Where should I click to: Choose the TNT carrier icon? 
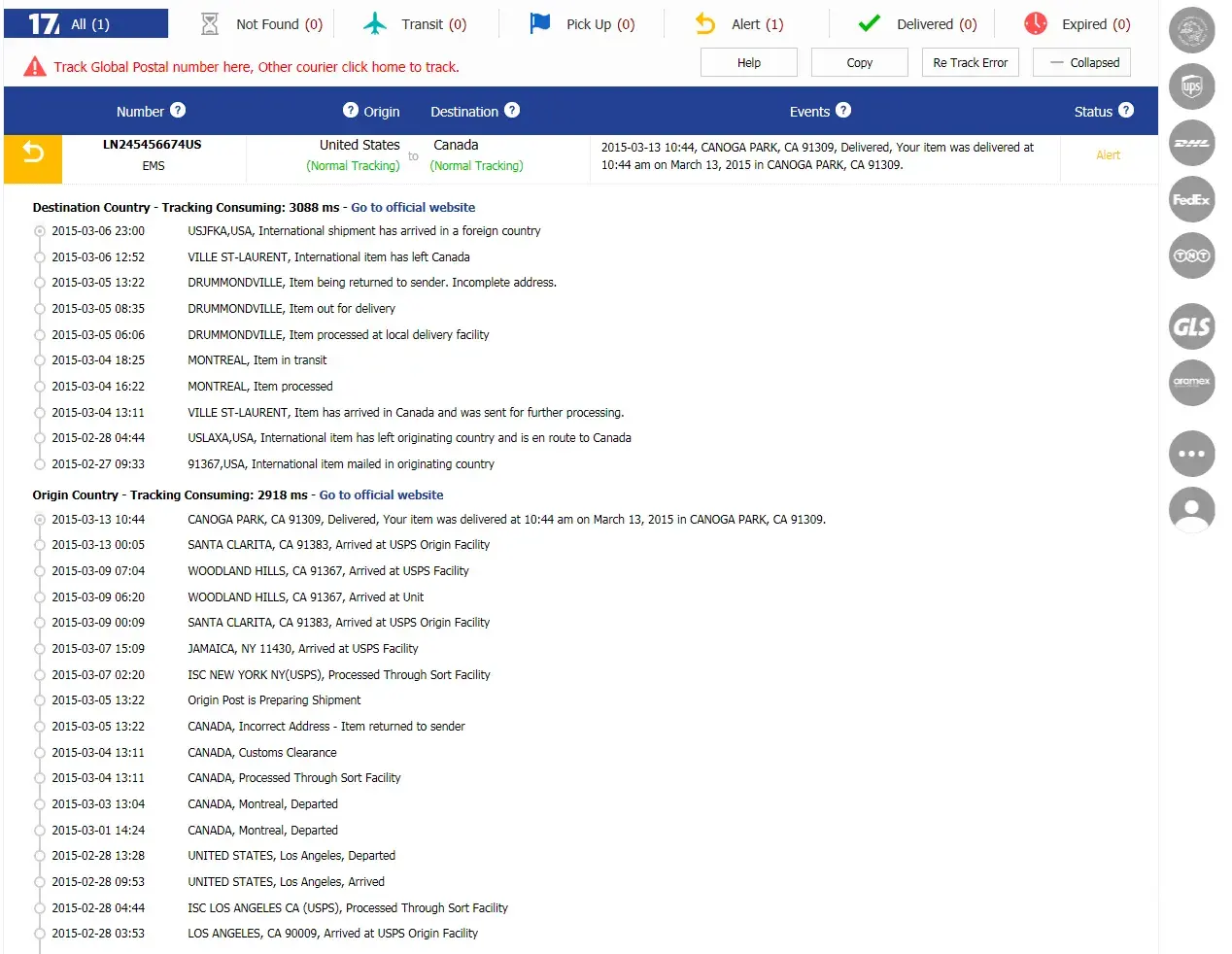pos(1191,256)
